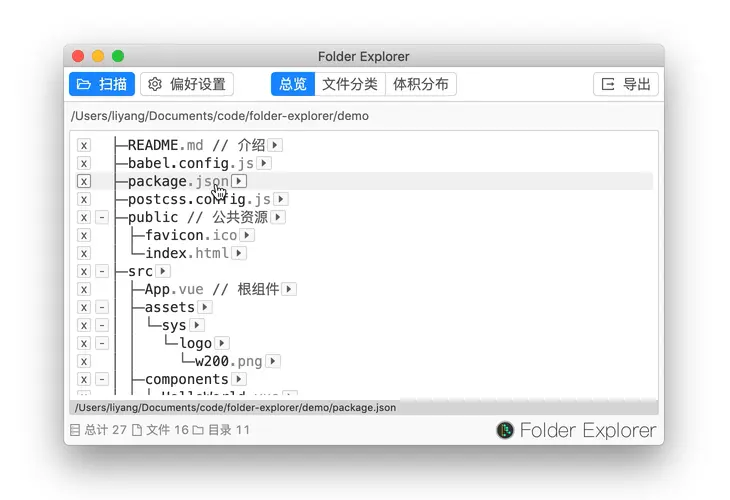Click the arrow icon beside index.html
The image size is (730, 500).
[x=239, y=253]
